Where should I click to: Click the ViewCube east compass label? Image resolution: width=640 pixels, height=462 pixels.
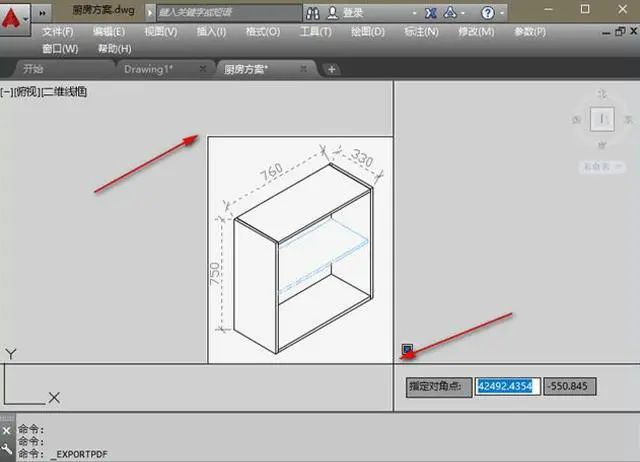pos(628,120)
